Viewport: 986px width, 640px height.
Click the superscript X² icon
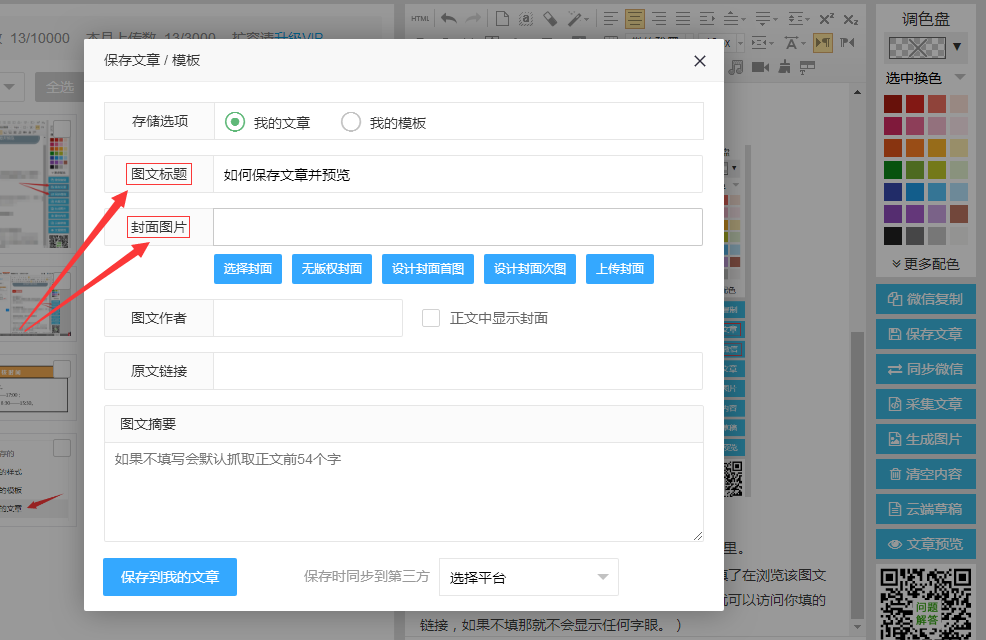pos(826,18)
